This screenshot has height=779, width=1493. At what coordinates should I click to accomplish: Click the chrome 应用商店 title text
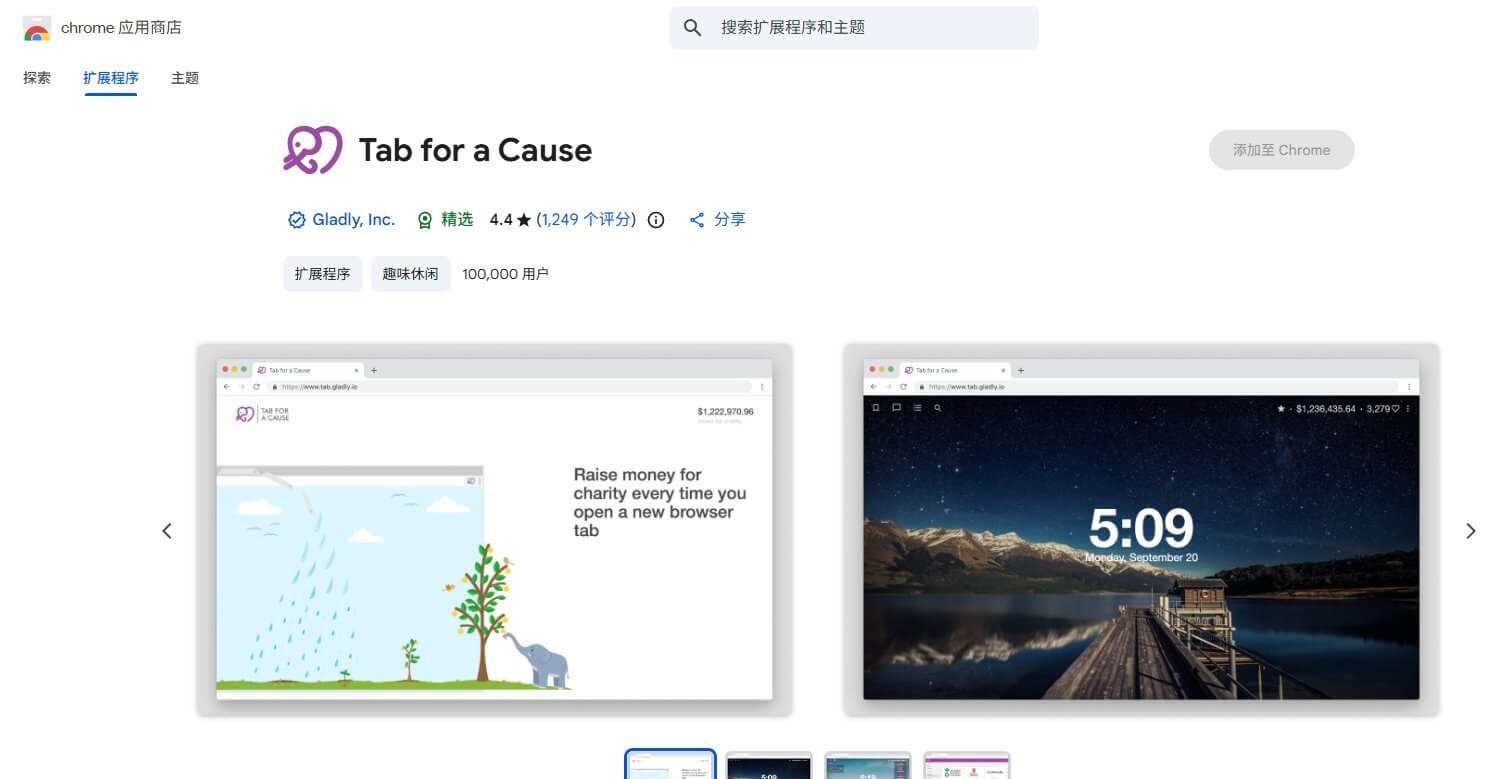[x=121, y=28]
